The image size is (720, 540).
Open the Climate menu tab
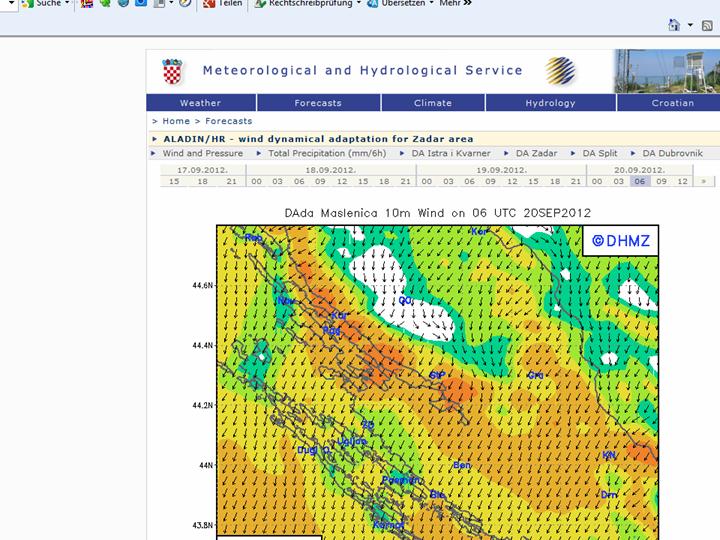433,103
